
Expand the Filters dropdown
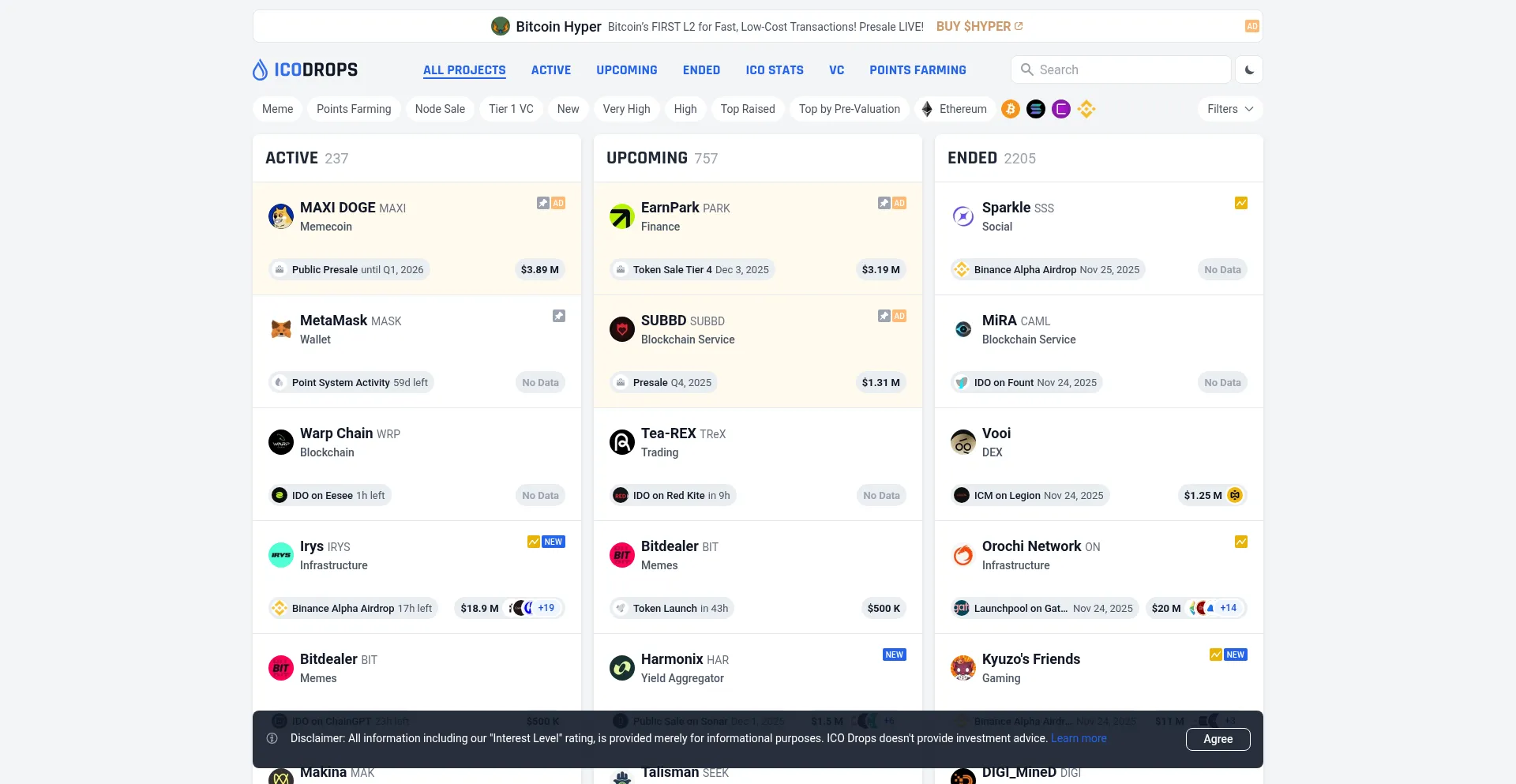[1229, 109]
